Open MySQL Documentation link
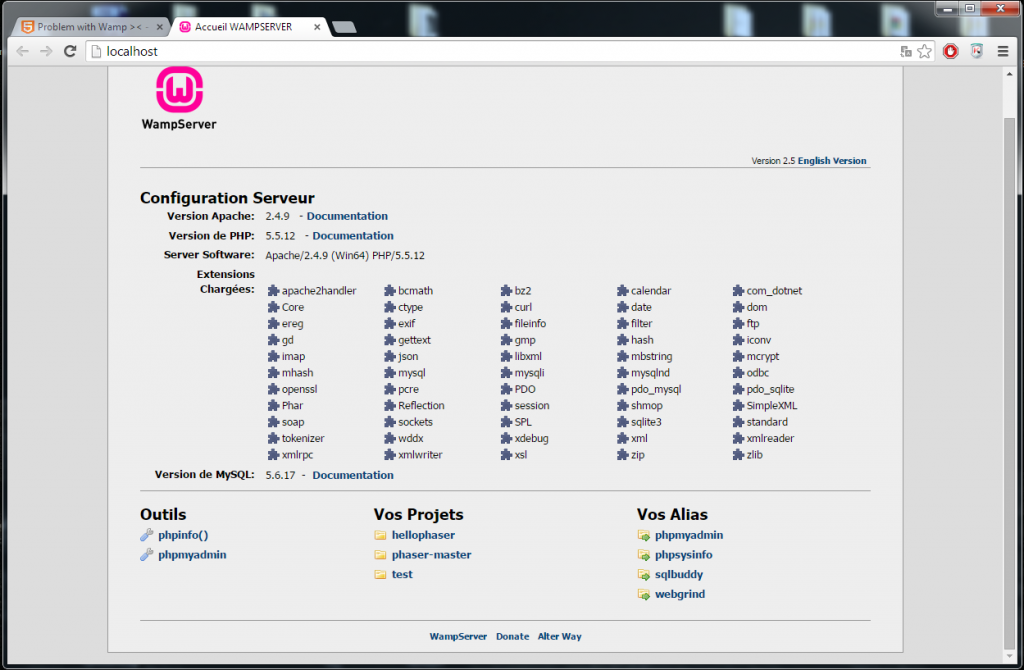 [353, 475]
